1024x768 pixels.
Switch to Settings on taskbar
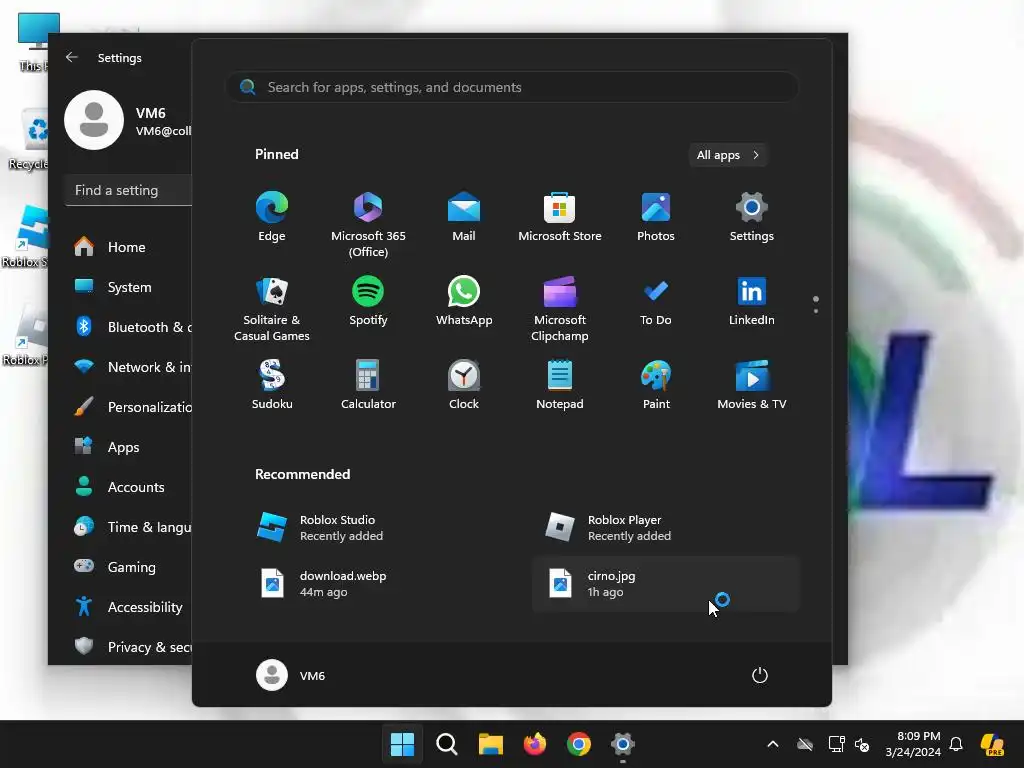tap(622, 744)
